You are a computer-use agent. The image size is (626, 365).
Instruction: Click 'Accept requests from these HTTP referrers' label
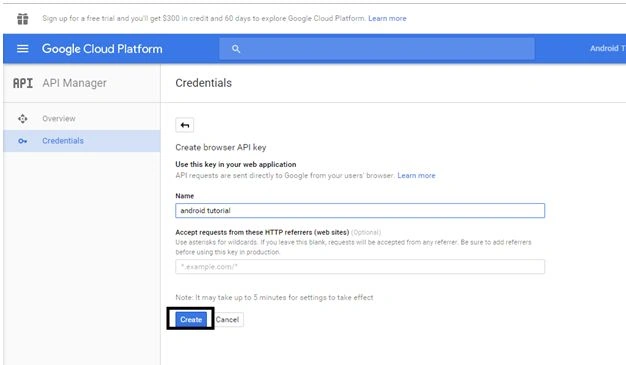pos(262,232)
